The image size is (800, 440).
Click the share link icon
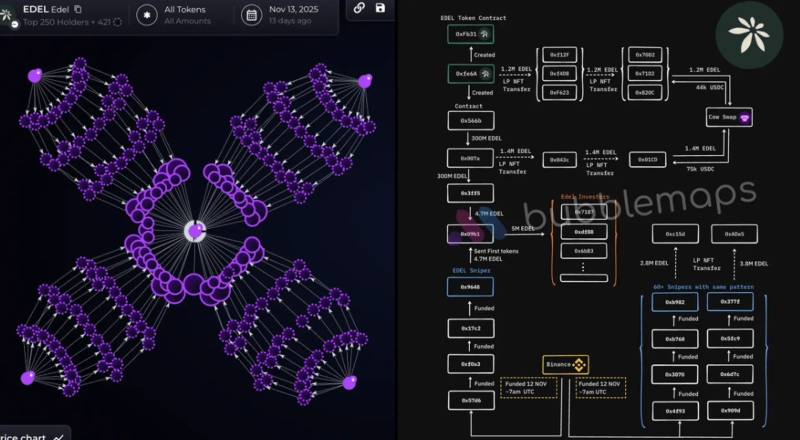358,8
